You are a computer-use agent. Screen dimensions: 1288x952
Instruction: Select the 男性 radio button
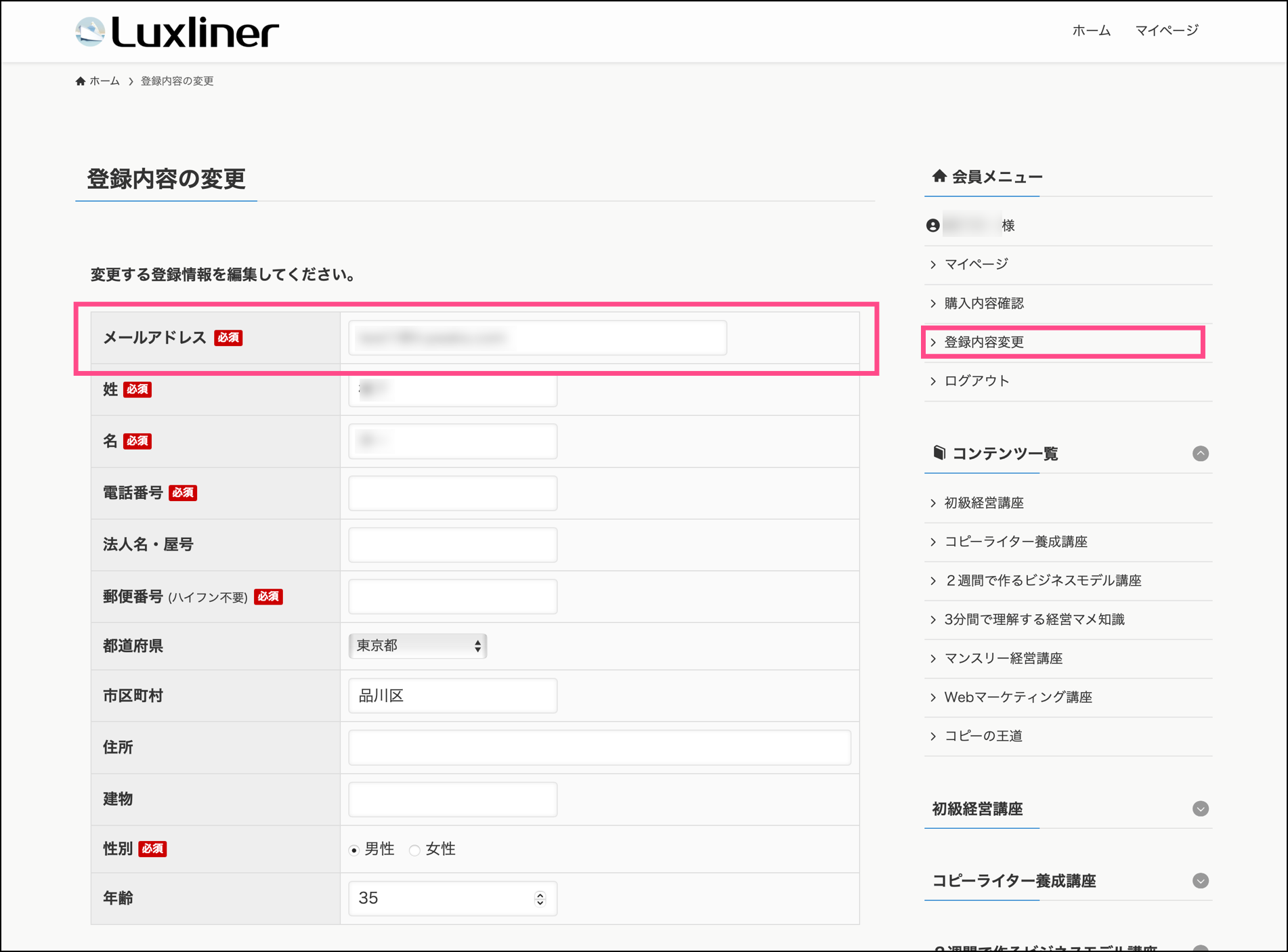pyautogui.click(x=354, y=850)
